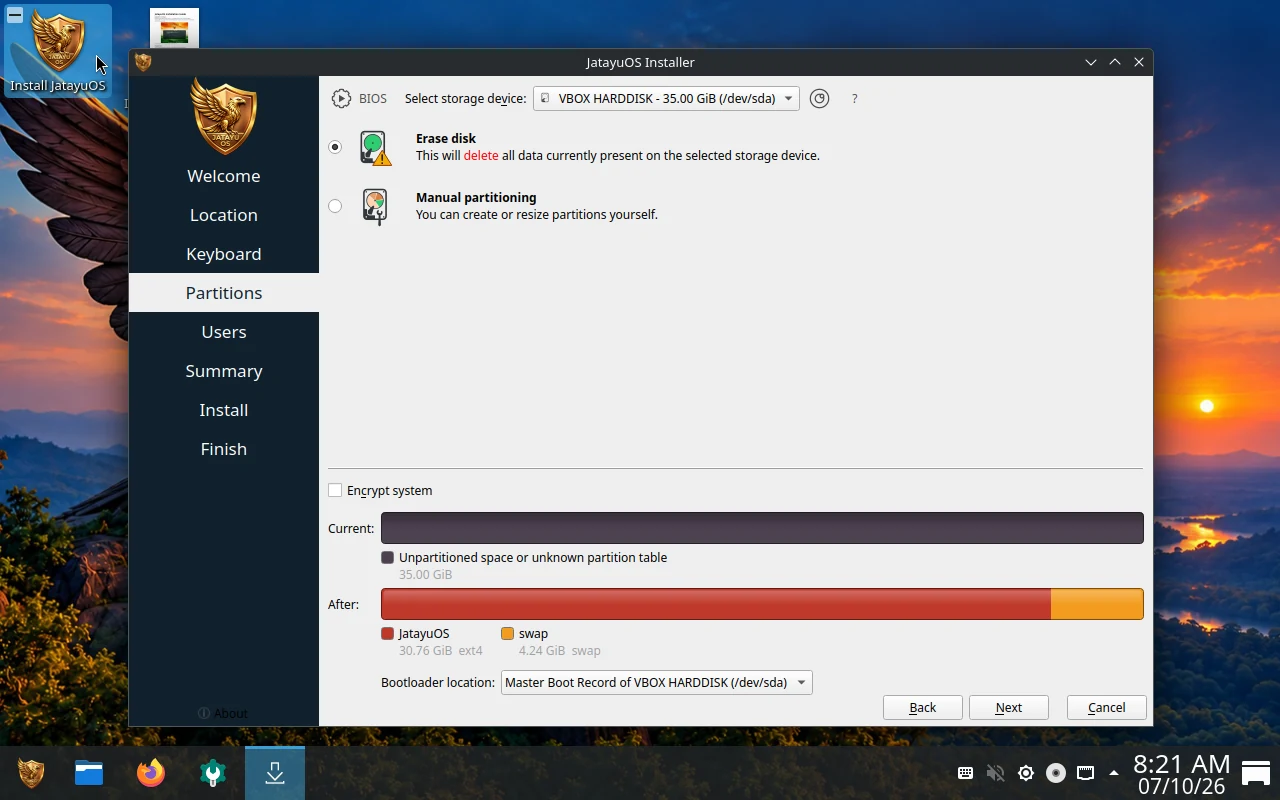Go to the Finish step in sidebar
This screenshot has height=800, width=1280.
(x=224, y=449)
